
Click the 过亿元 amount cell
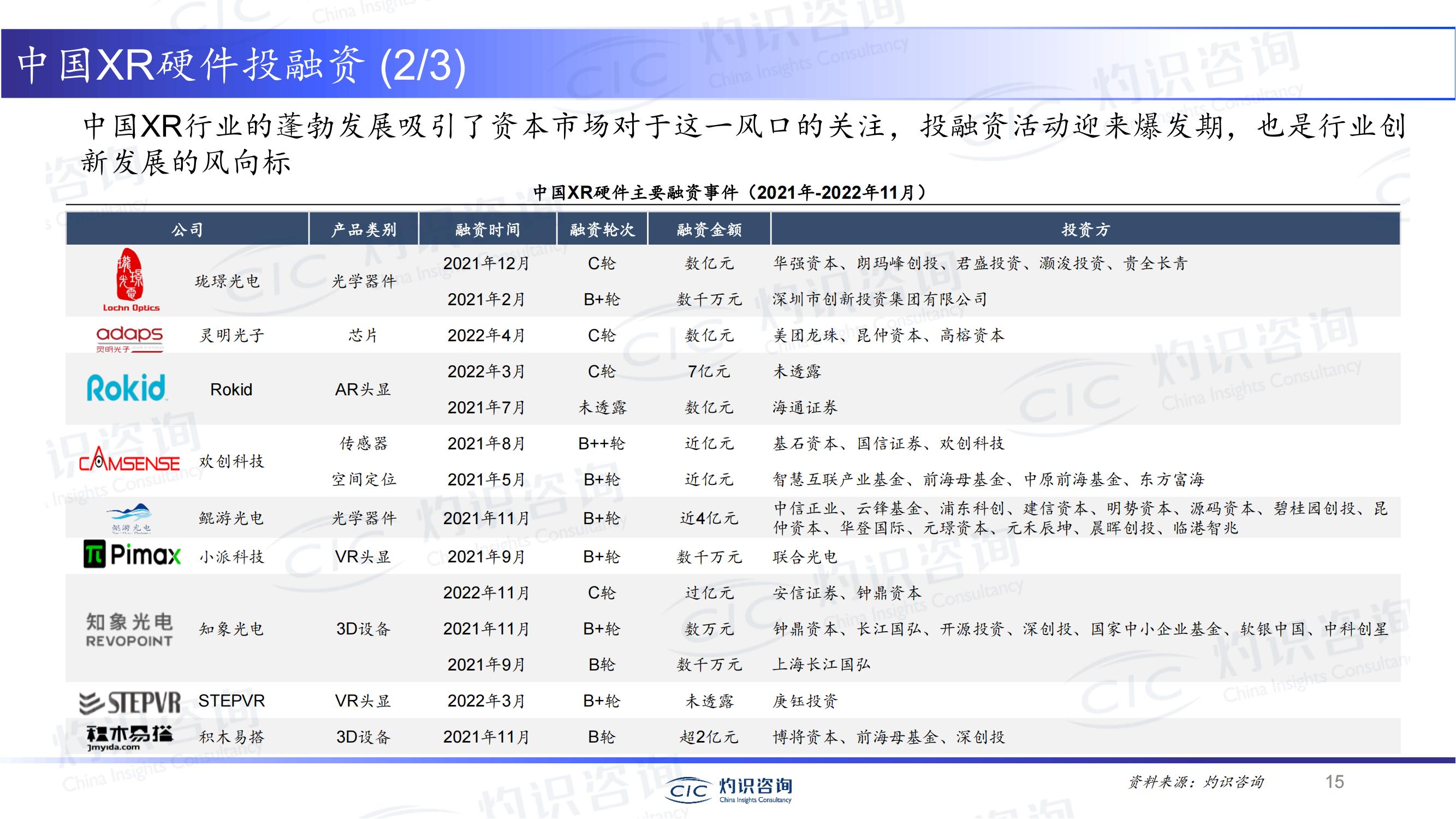pyautogui.click(x=709, y=592)
